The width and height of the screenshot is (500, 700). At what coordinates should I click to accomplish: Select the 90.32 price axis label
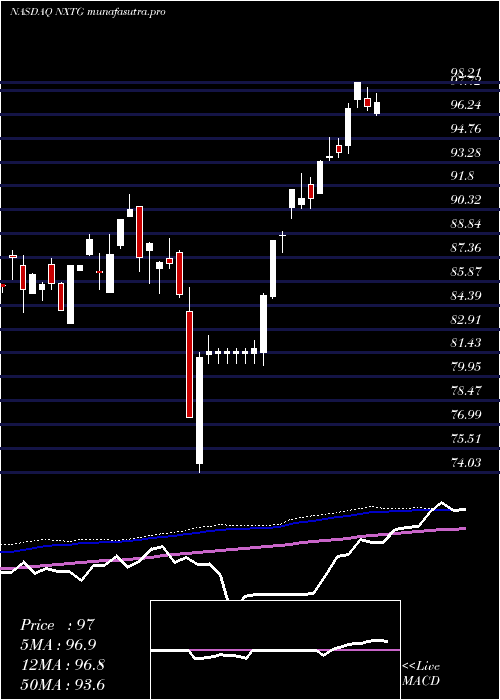466,200
